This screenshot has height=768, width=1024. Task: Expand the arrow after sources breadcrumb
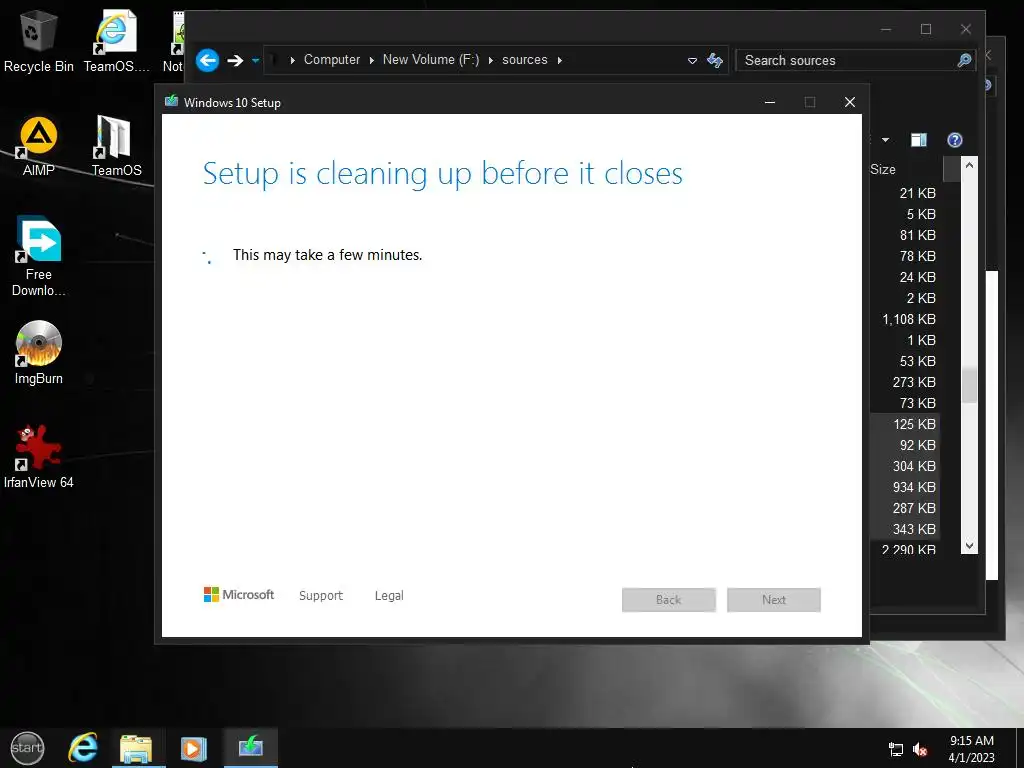pos(560,60)
